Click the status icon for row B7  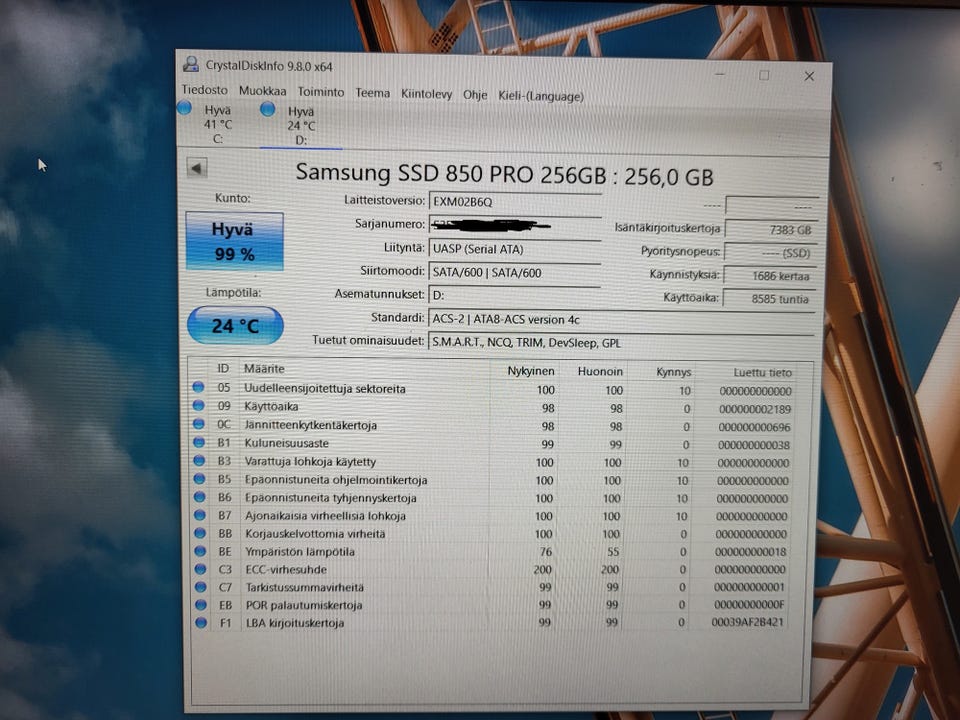pos(200,515)
